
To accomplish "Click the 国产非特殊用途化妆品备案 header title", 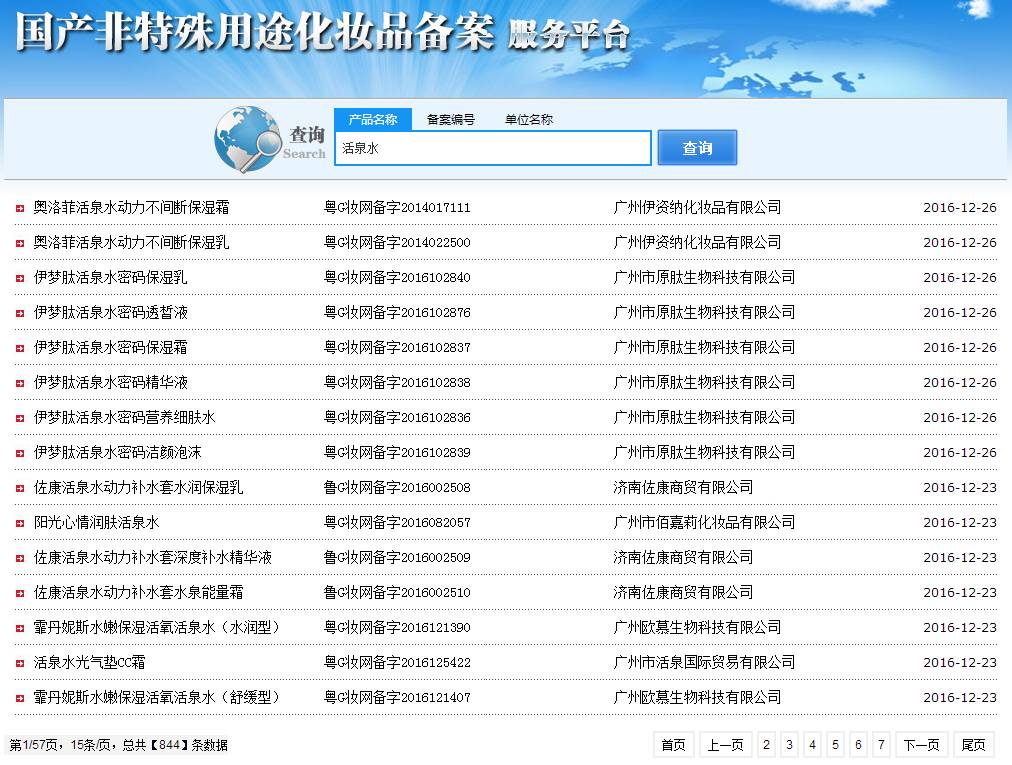I will coord(255,32).
